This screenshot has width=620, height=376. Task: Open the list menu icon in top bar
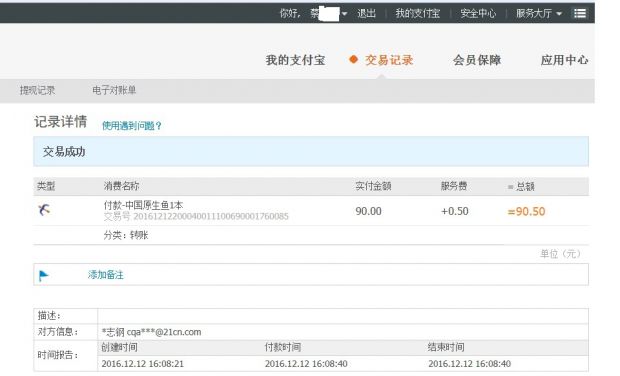tap(580, 13)
